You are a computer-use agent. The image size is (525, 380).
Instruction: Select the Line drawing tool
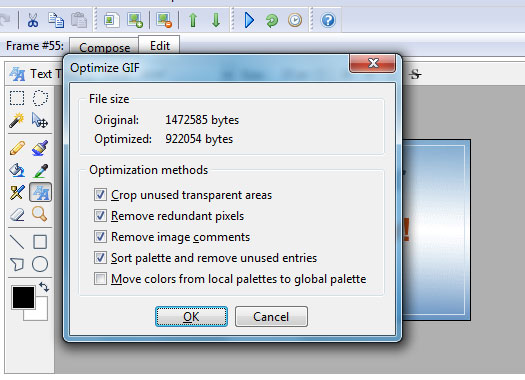pyautogui.click(x=17, y=242)
